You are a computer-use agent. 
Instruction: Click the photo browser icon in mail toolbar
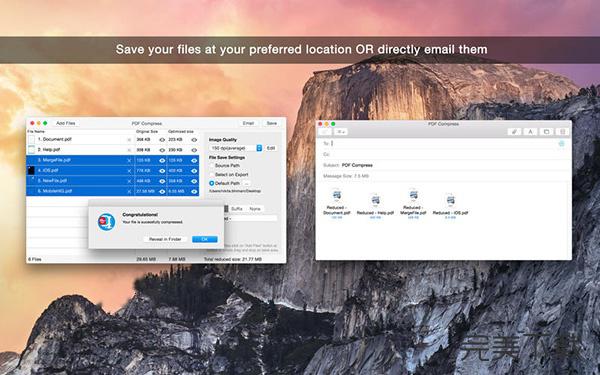pyautogui.click(x=546, y=132)
